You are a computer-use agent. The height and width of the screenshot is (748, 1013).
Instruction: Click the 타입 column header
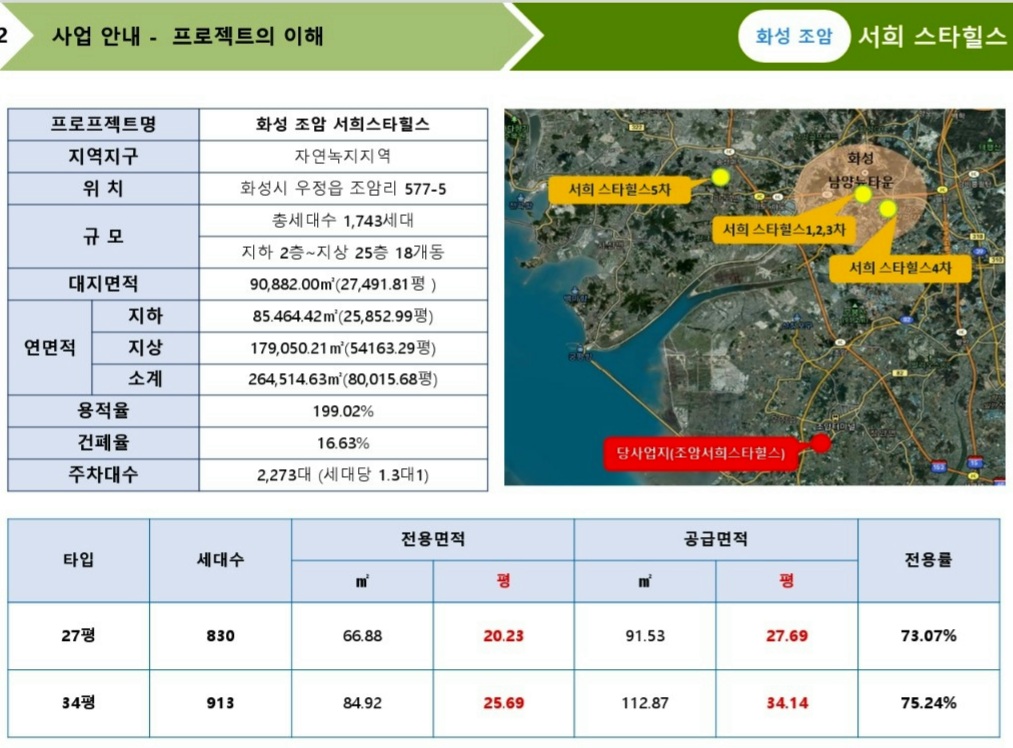[x=79, y=559]
